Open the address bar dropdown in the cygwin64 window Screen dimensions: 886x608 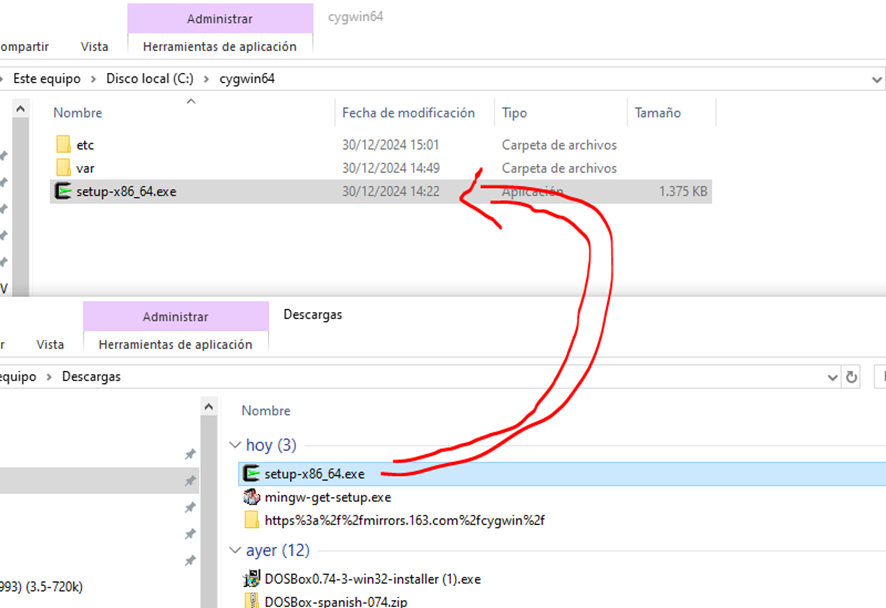click(878, 78)
